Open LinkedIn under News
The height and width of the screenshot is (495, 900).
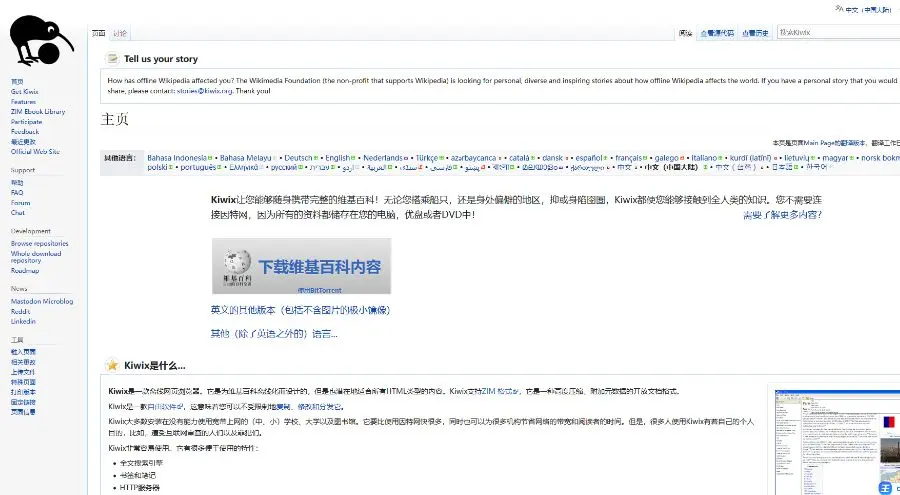pyautogui.click(x=23, y=321)
